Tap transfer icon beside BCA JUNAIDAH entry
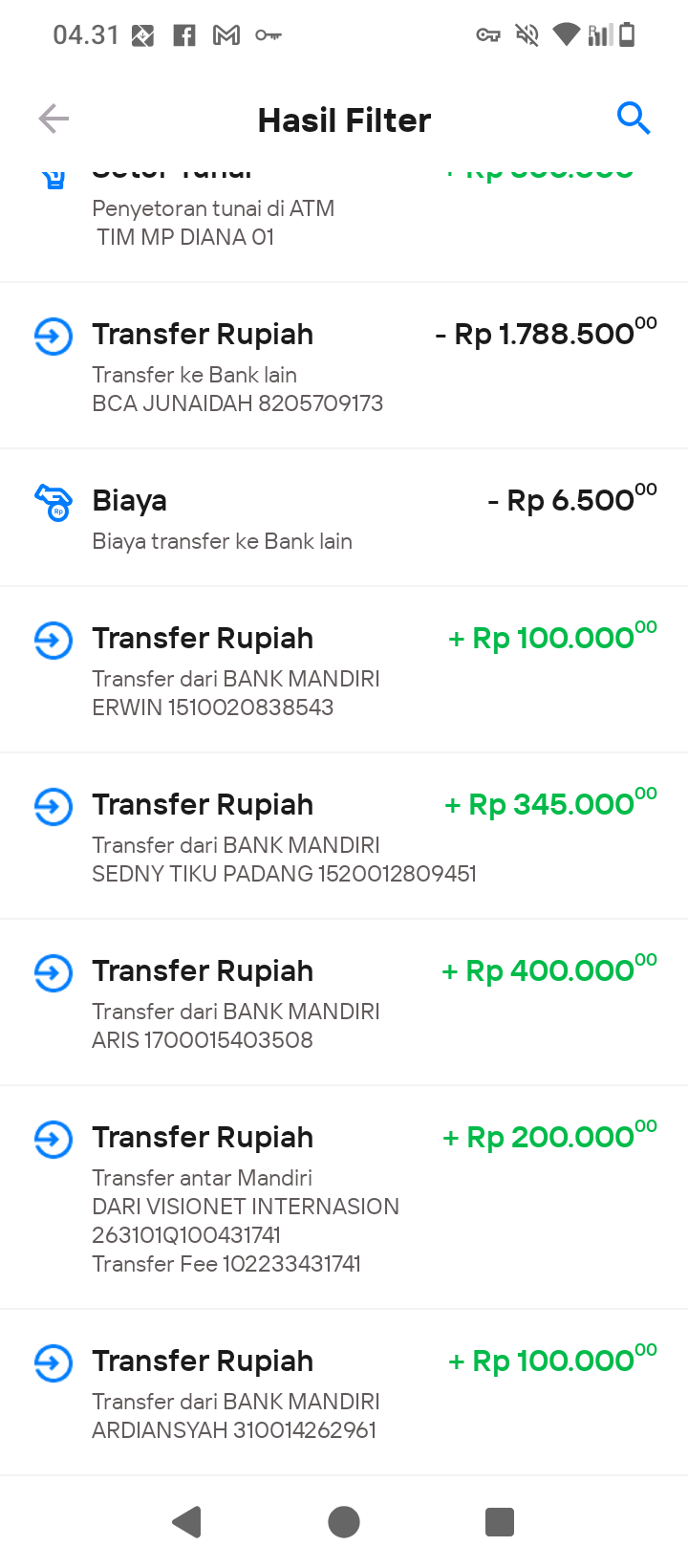The width and height of the screenshot is (688, 1568). (54, 337)
